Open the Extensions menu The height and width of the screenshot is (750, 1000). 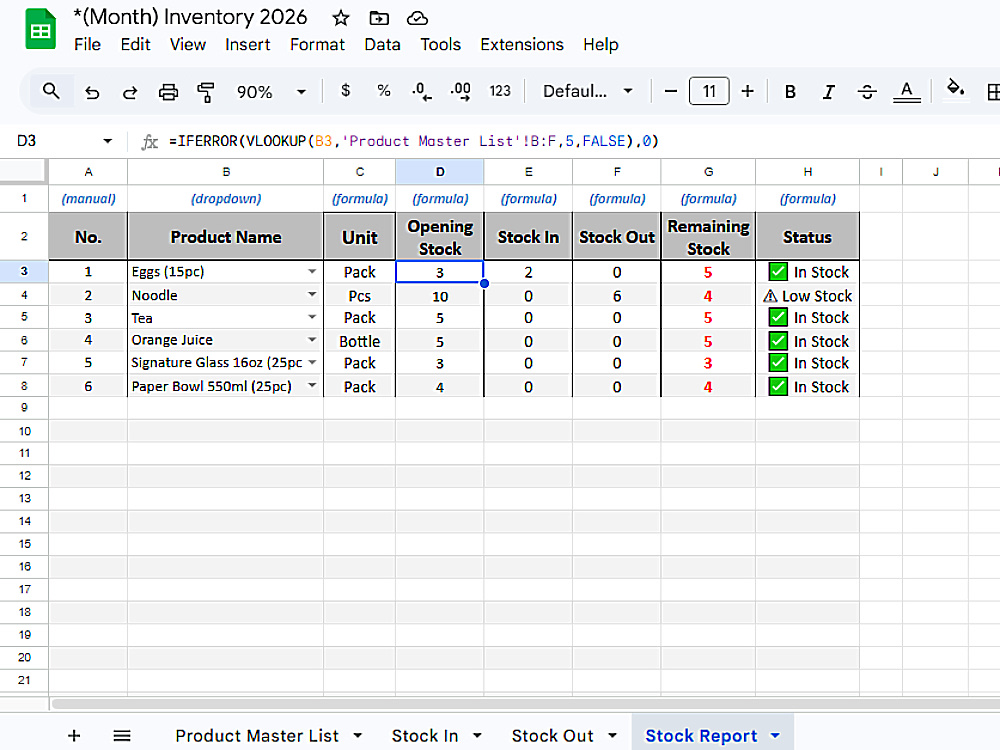point(522,45)
